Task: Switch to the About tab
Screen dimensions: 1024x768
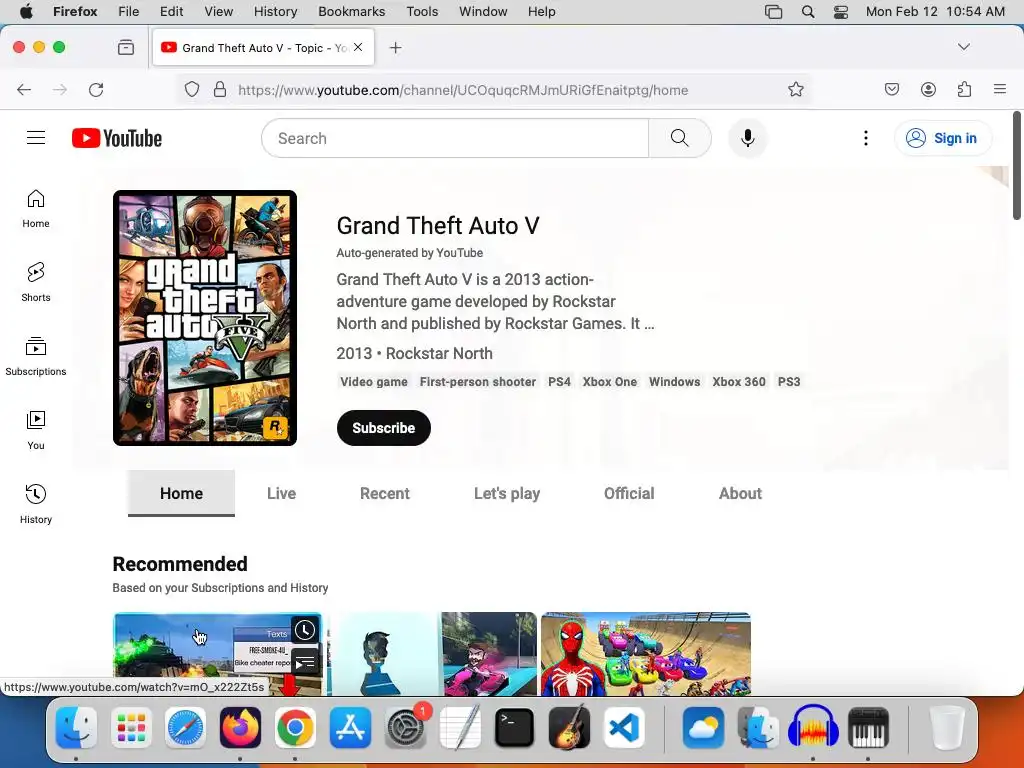Action: [740, 494]
